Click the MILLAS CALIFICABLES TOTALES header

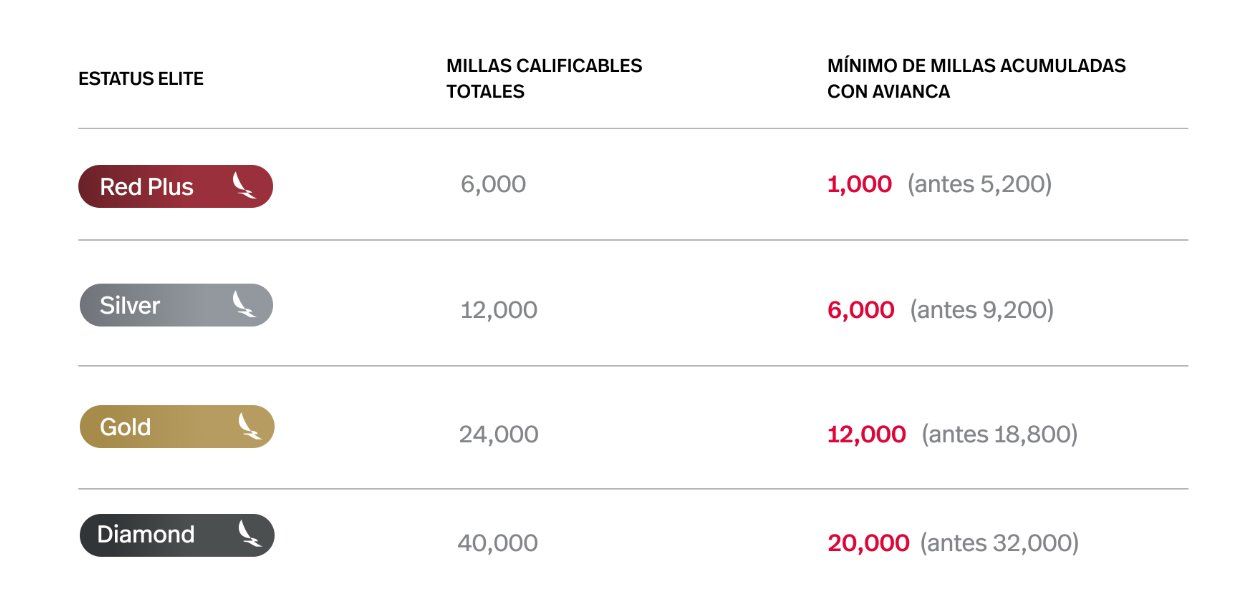544,79
